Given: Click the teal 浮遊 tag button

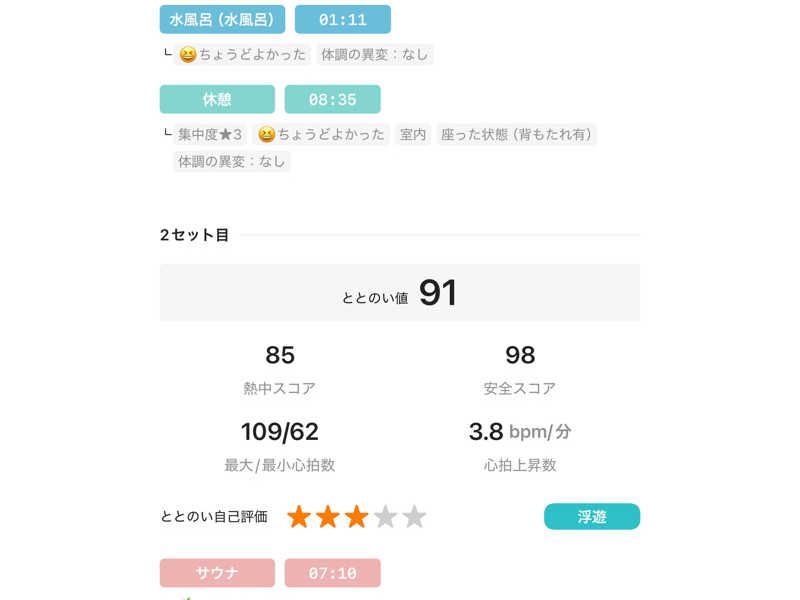Looking at the screenshot, I should pos(592,516).
